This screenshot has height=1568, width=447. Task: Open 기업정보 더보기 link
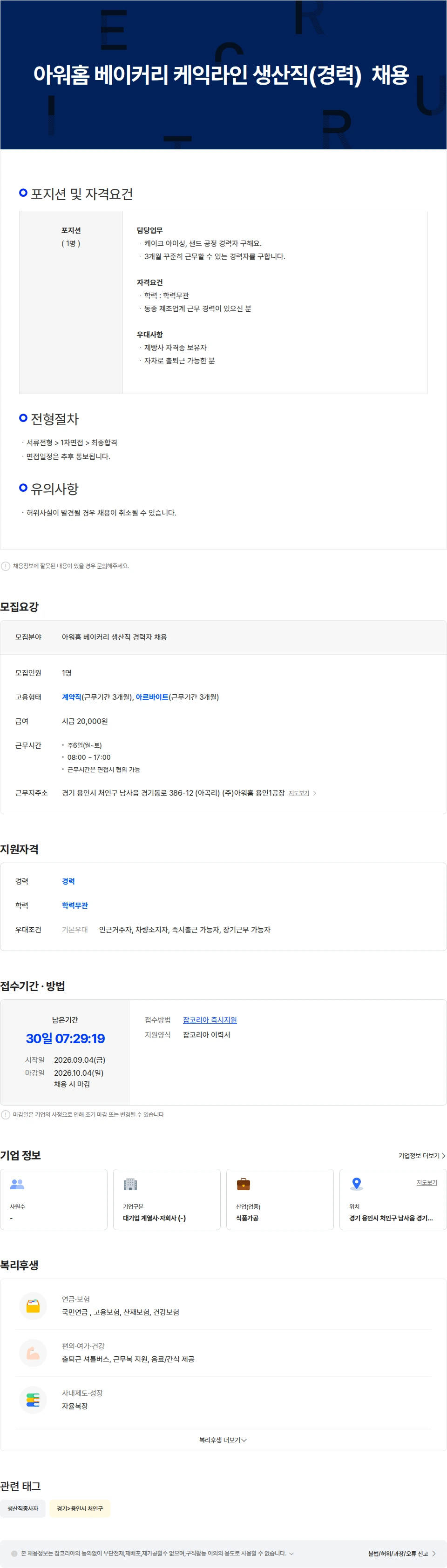[421, 1155]
